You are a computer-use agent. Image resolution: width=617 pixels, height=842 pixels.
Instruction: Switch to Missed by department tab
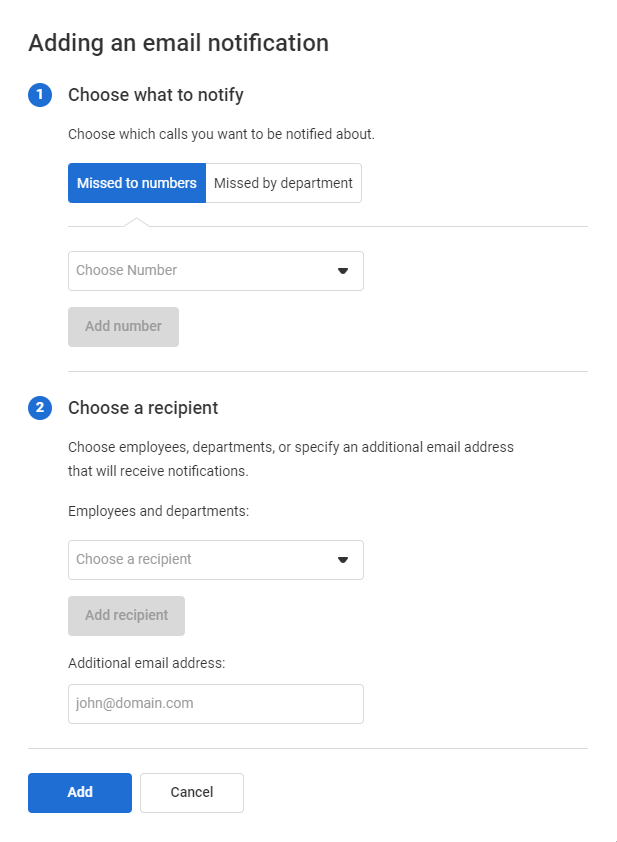coord(283,184)
